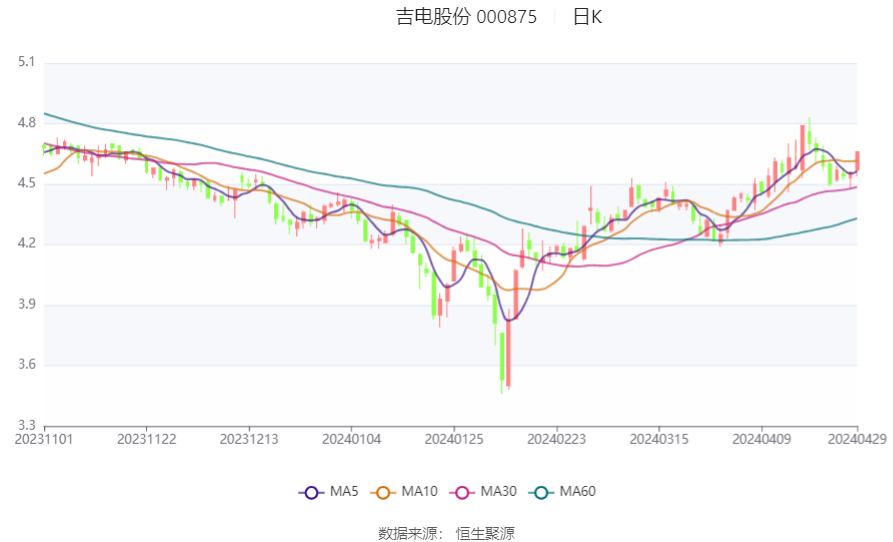Click the 20231101 x-axis date label
This screenshot has height=542, width=893.
pos(45,439)
